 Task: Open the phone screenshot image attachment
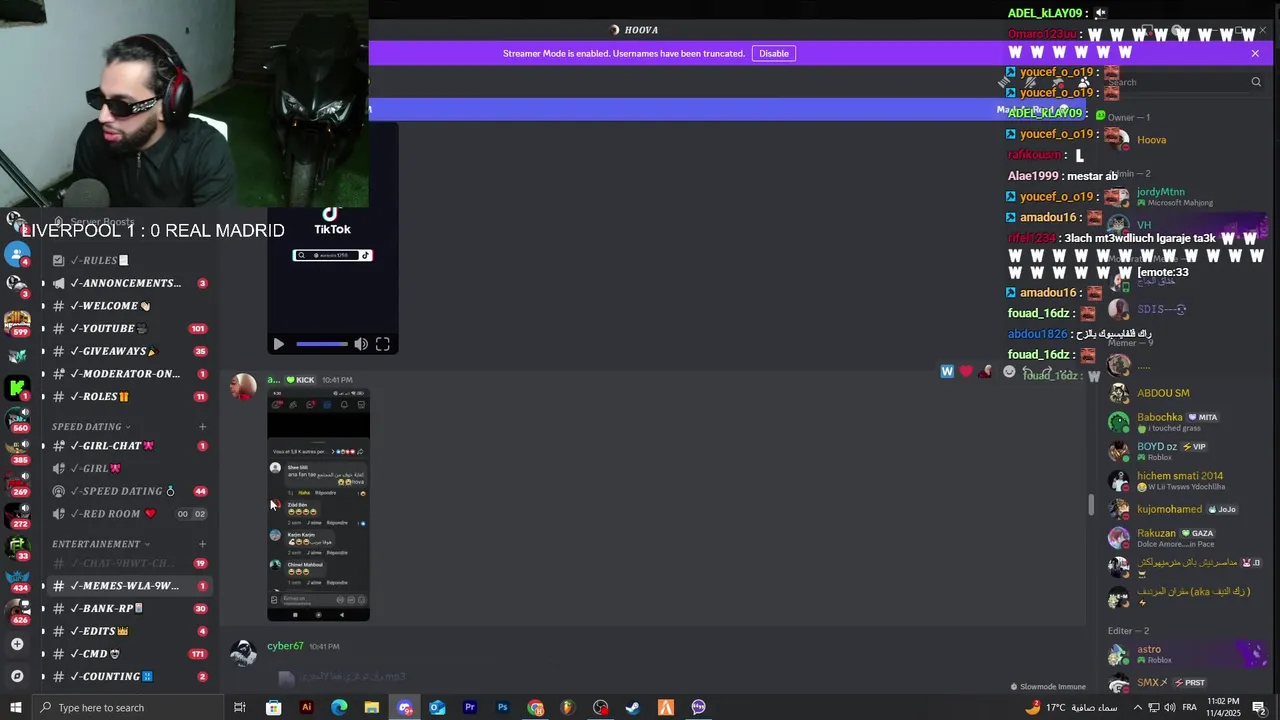[x=318, y=505]
